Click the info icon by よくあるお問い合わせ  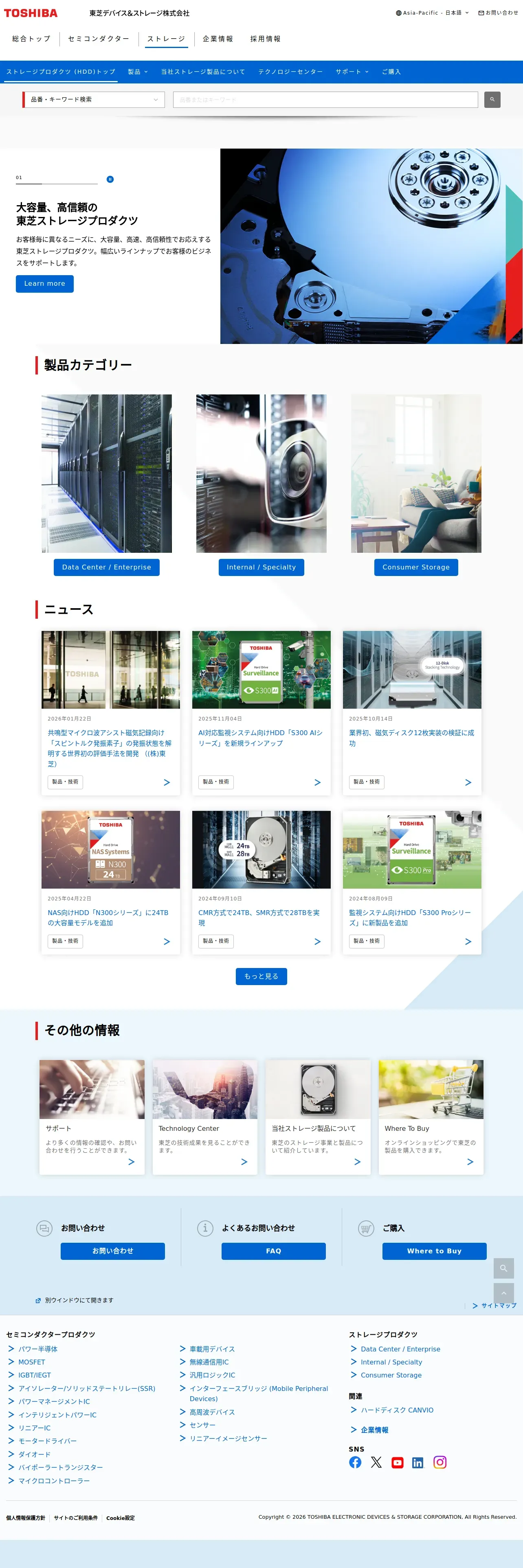[205, 1229]
